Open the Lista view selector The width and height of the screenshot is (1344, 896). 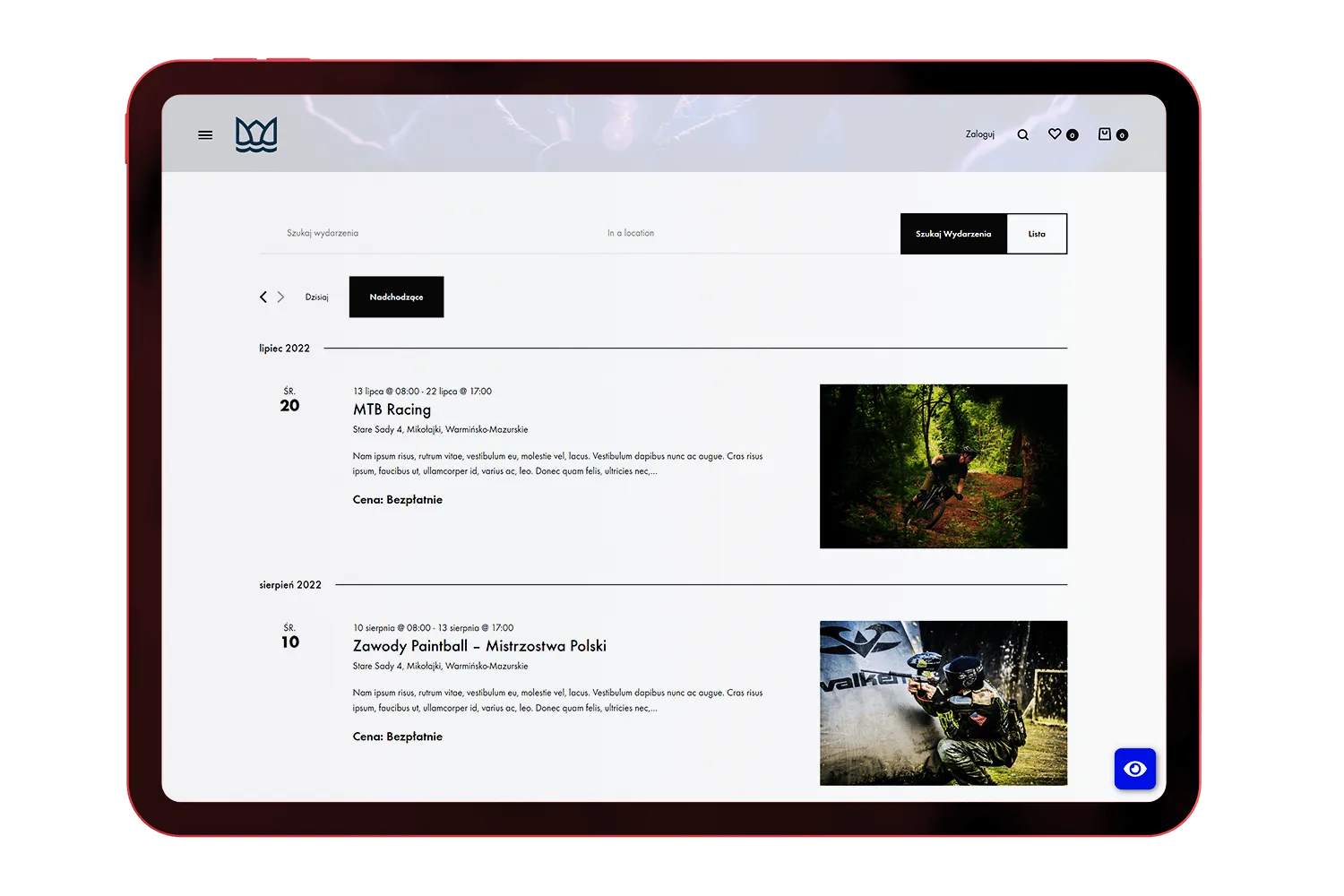[x=1037, y=234]
